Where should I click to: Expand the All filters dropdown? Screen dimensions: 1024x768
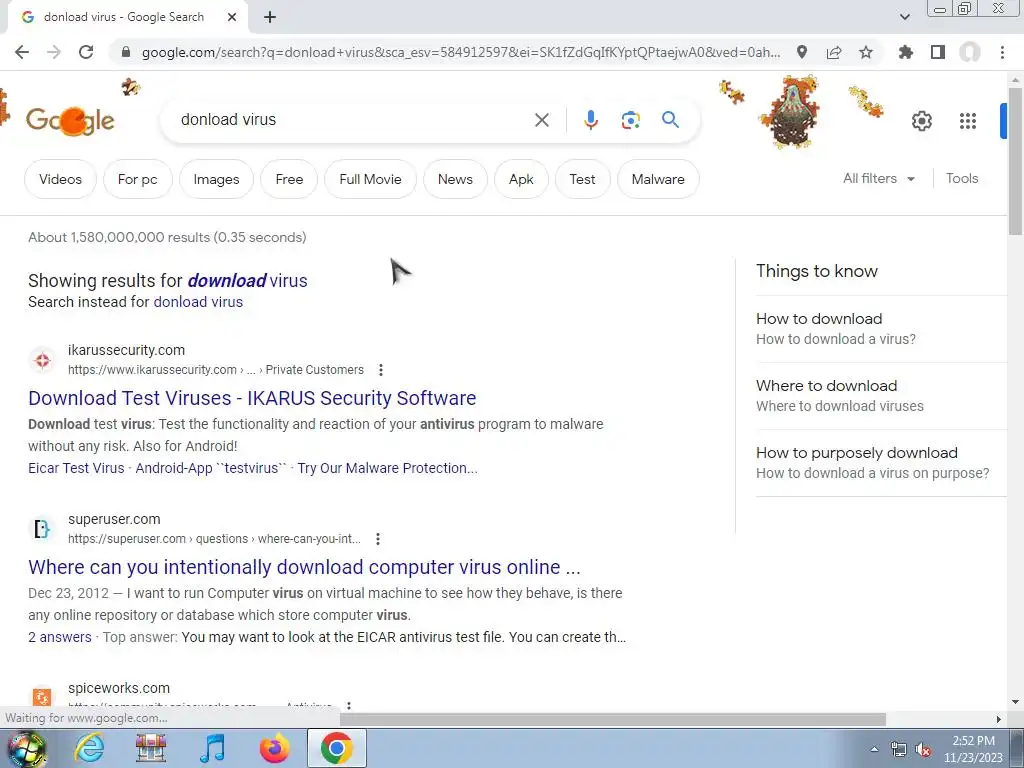[879, 178]
